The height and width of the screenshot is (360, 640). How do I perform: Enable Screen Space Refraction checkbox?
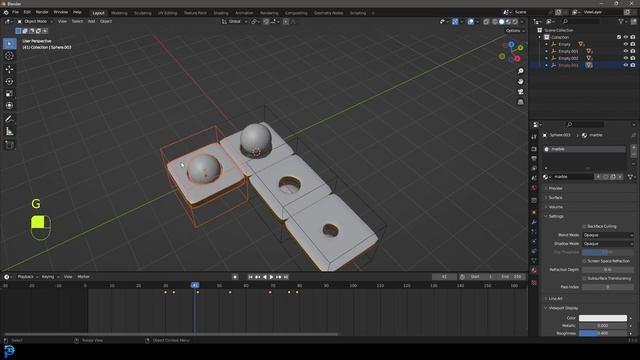tap(584, 261)
